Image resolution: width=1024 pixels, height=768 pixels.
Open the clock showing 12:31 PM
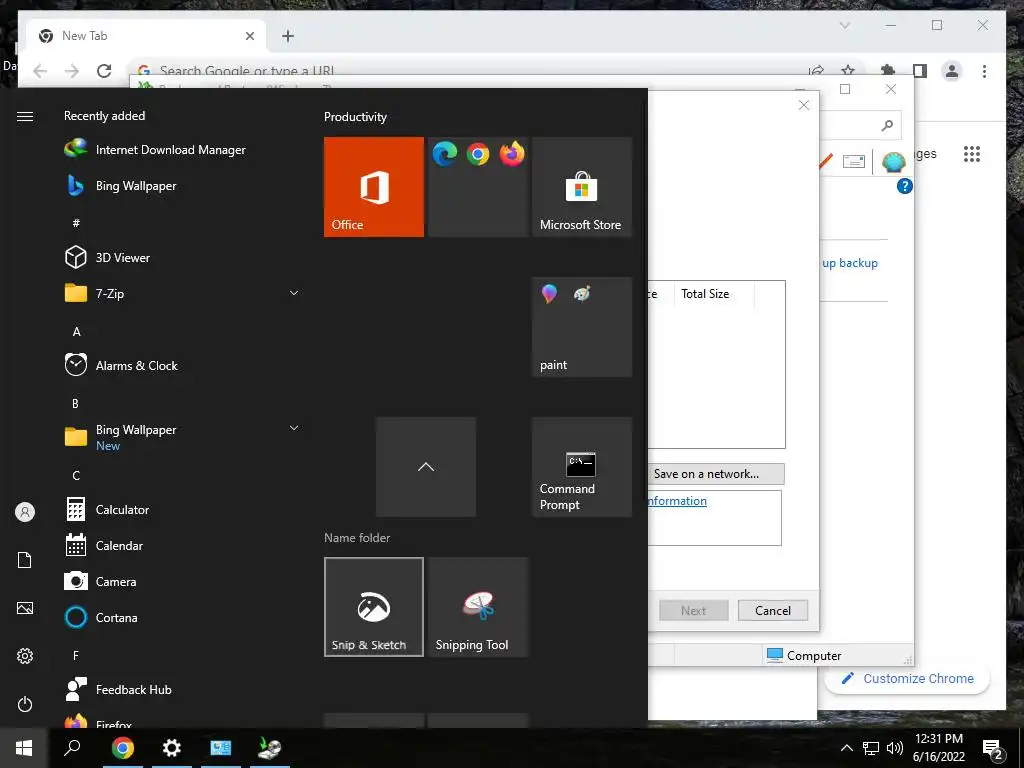(x=938, y=748)
